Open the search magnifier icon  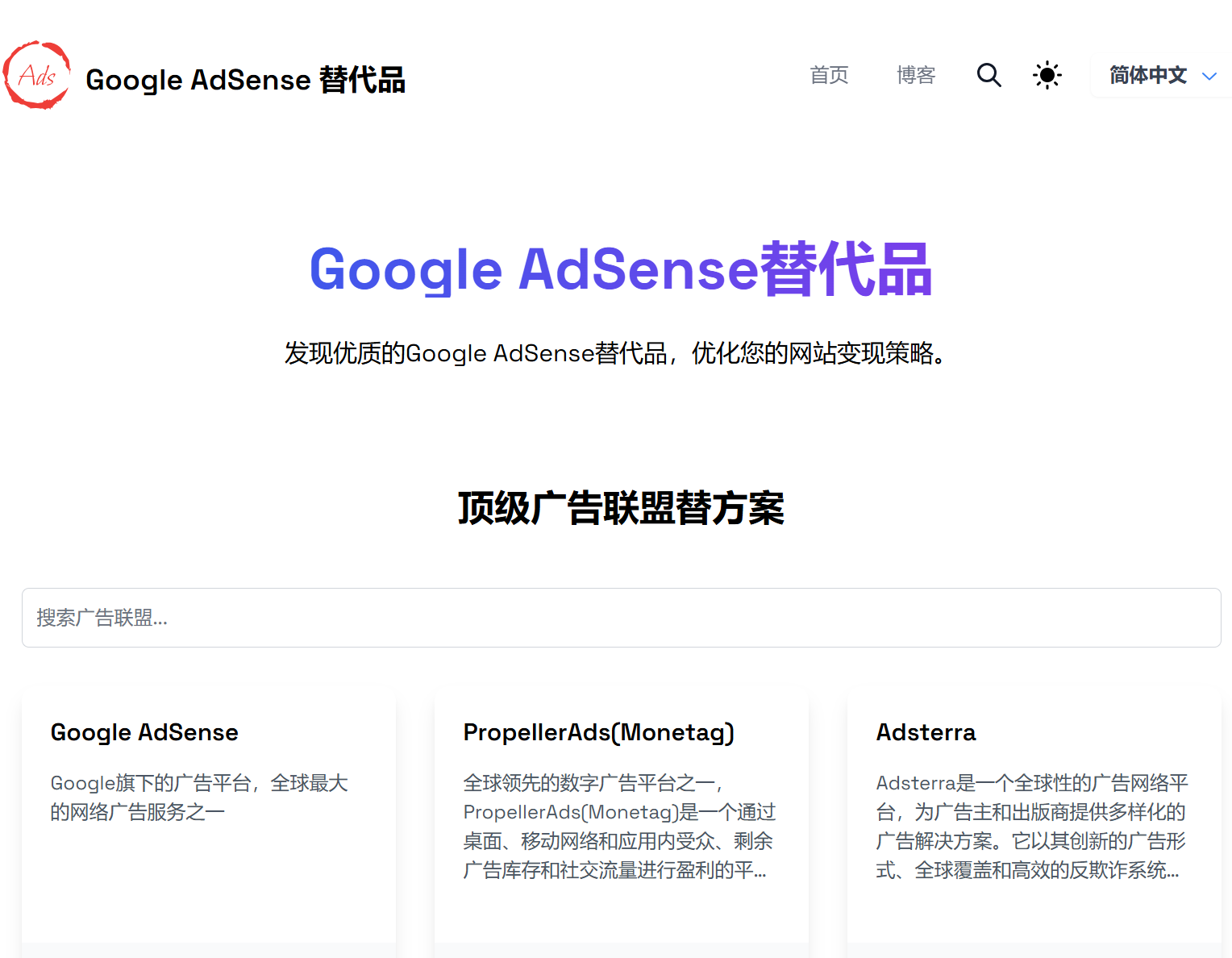pos(989,75)
